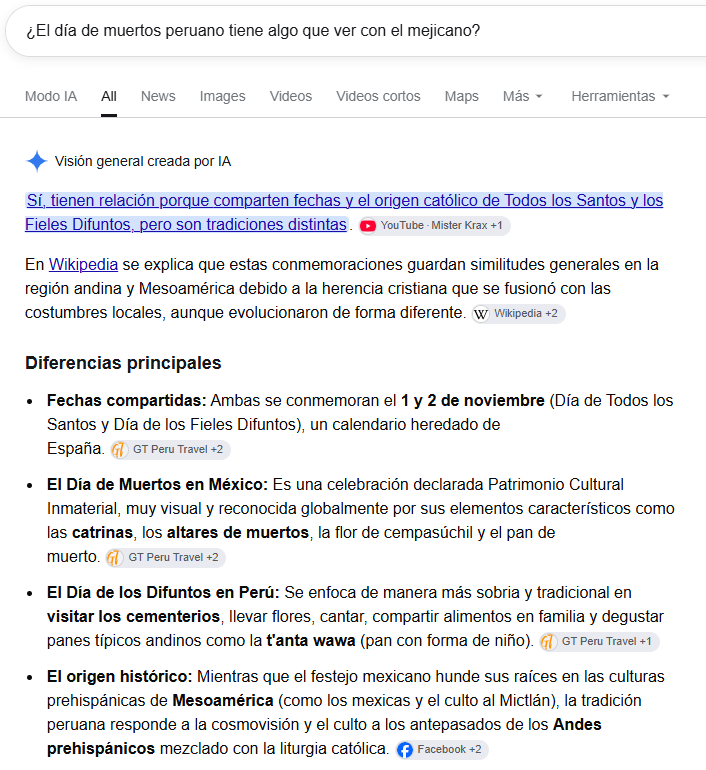Open the Images tab

222,96
